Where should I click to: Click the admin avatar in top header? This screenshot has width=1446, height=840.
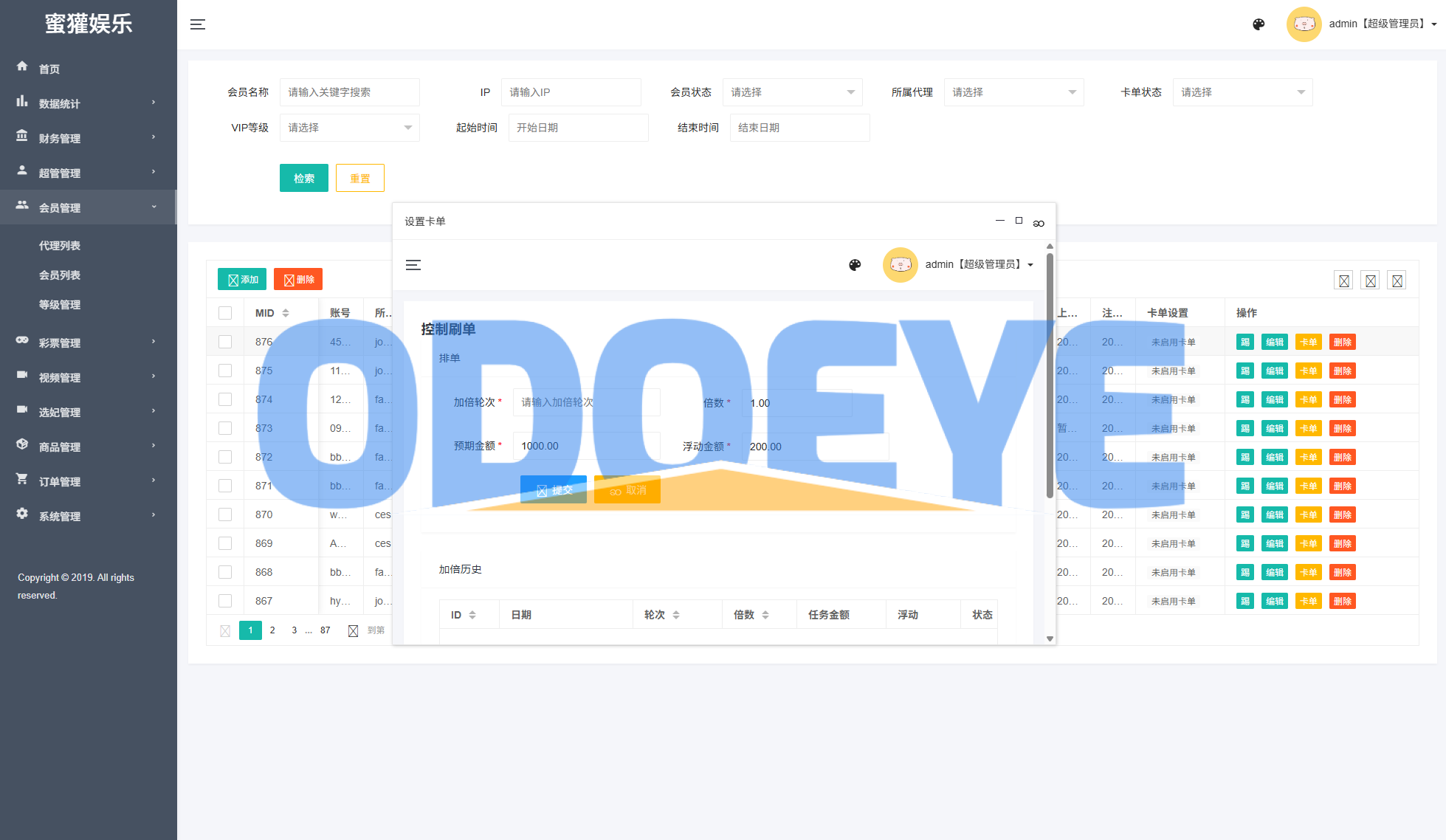click(x=1304, y=24)
